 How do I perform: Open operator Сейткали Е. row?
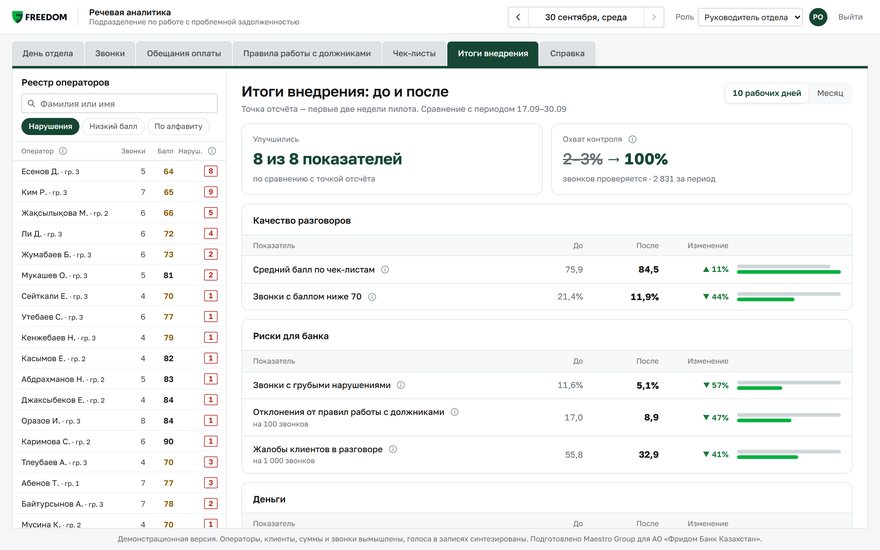(119, 296)
